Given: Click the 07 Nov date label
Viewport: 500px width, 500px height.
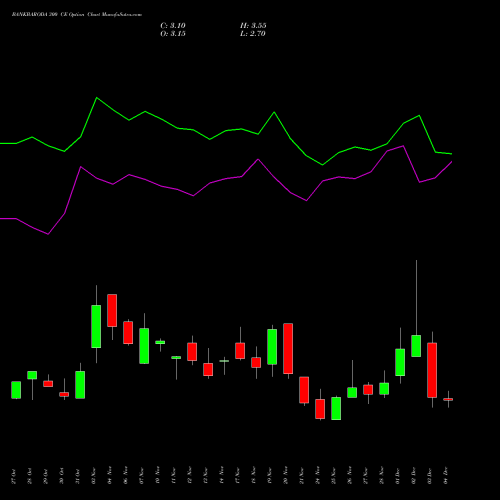Looking at the screenshot, I should click(142, 475).
